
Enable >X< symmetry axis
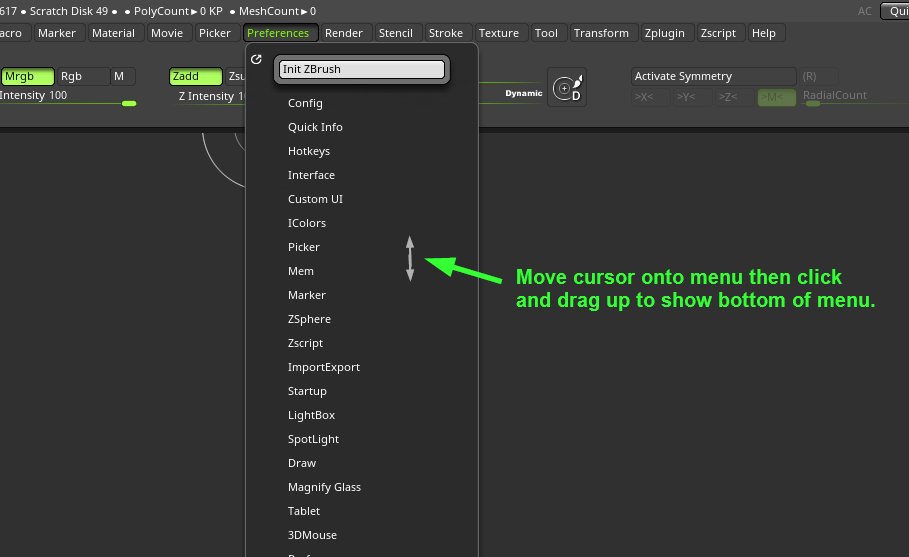pos(651,97)
